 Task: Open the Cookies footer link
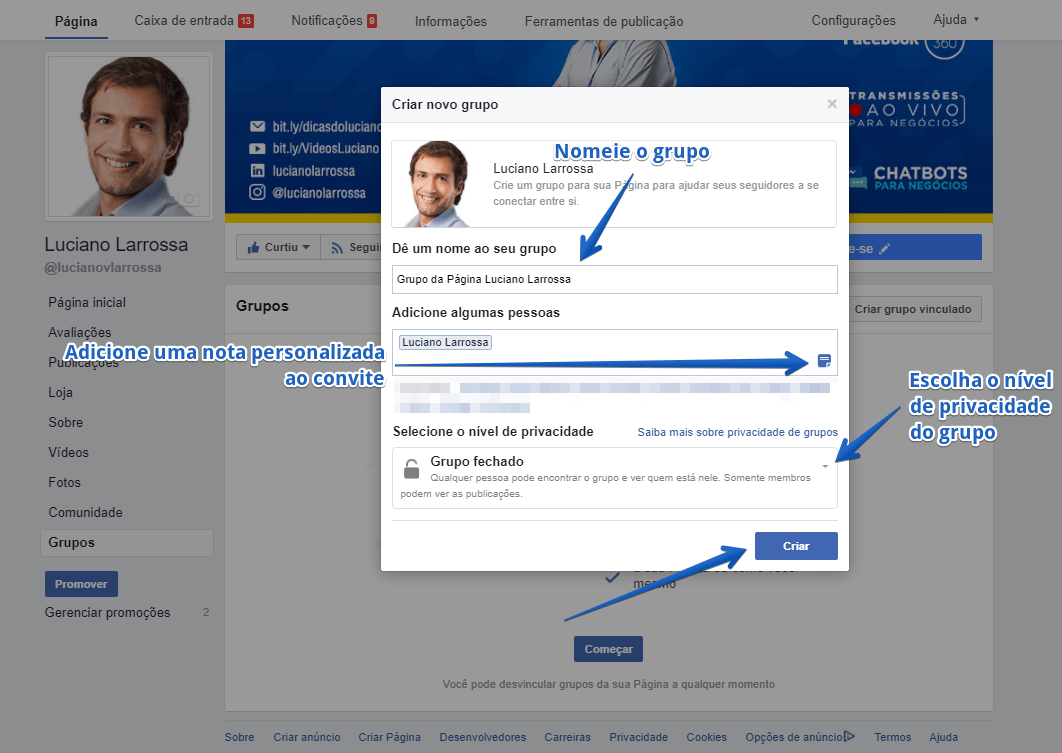pyautogui.click(x=706, y=737)
